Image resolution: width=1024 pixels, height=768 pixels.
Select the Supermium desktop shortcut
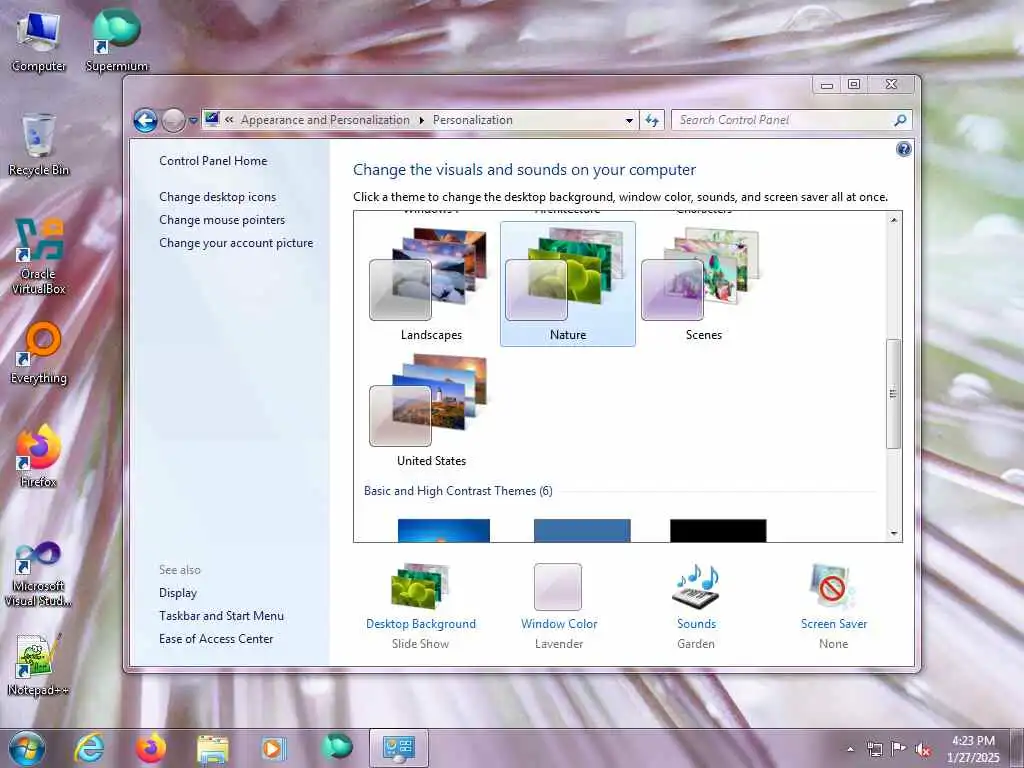pyautogui.click(x=116, y=40)
